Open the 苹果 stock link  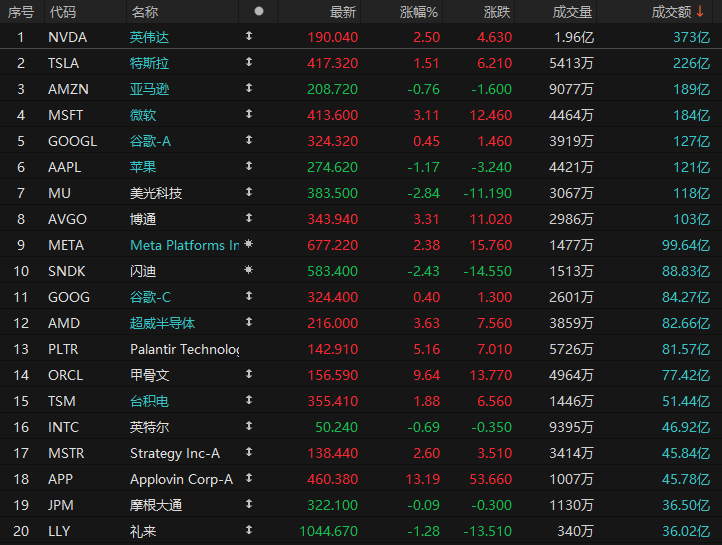pos(143,167)
